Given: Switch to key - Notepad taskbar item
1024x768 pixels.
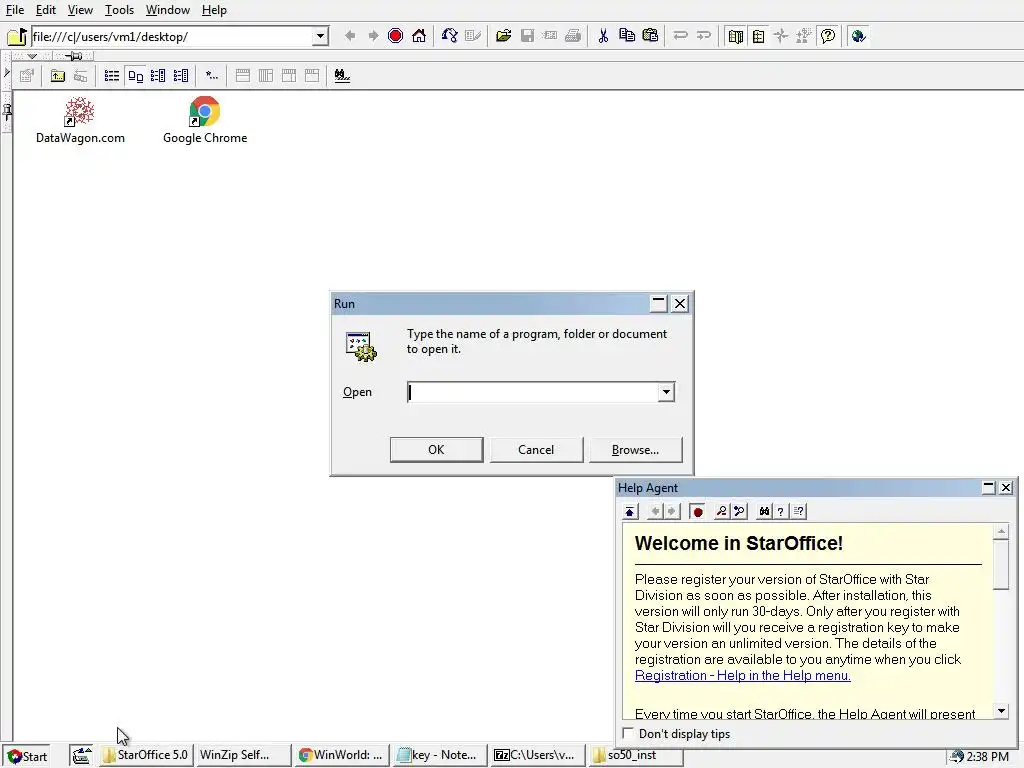Looking at the screenshot, I should click(440, 755).
